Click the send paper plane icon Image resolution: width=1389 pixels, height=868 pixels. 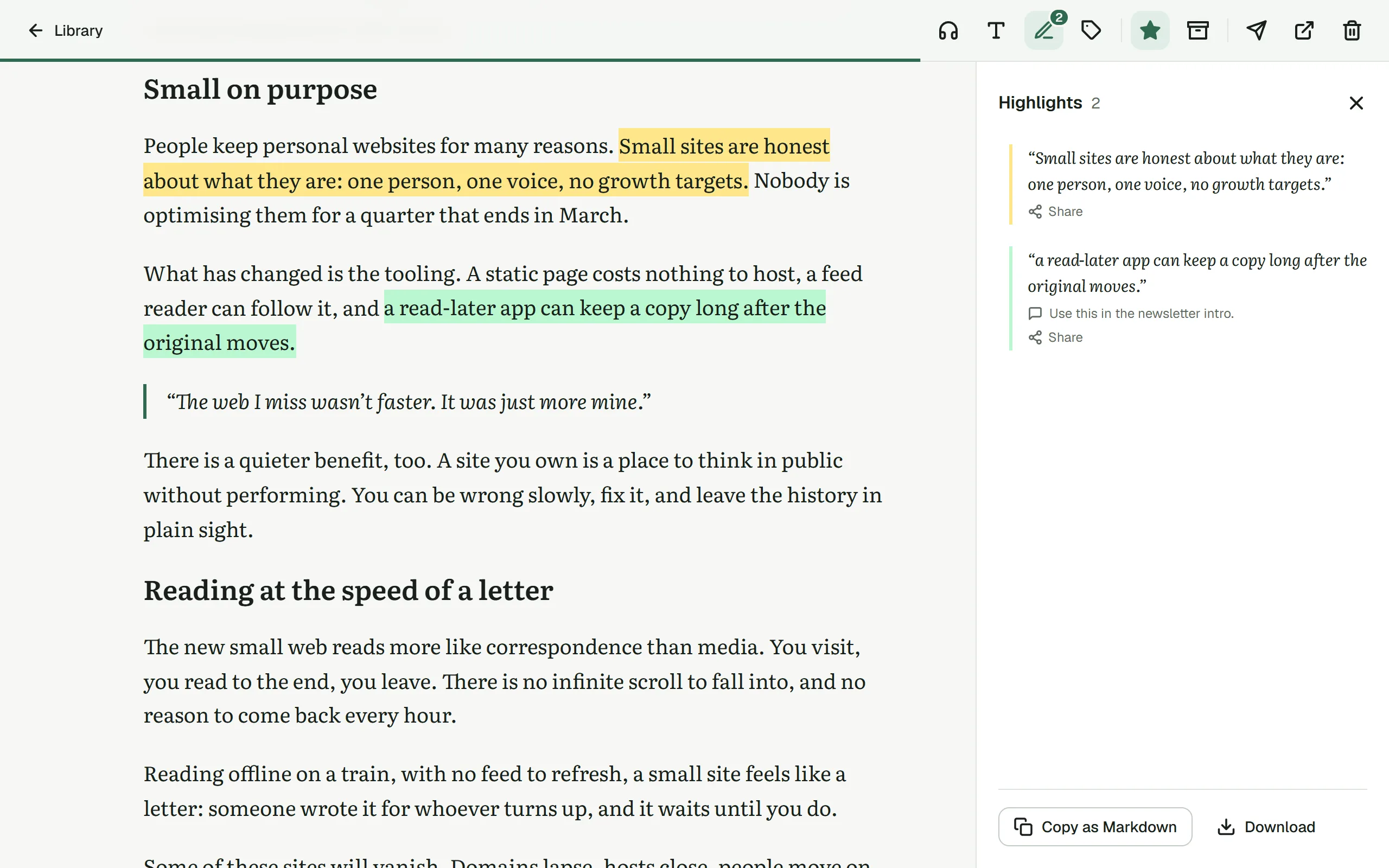tap(1257, 30)
